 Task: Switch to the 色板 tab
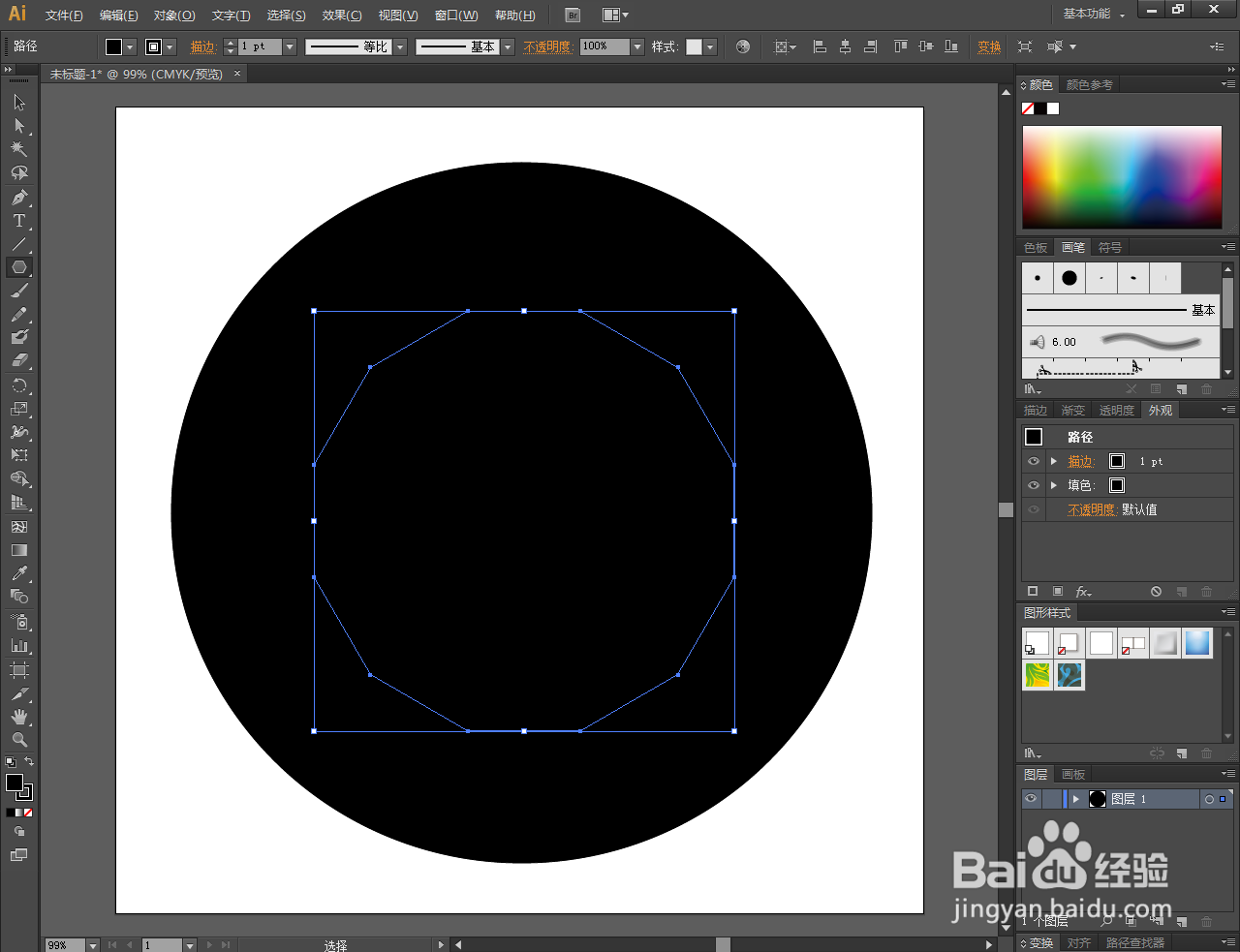pyautogui.click(x=1036, y=248)
